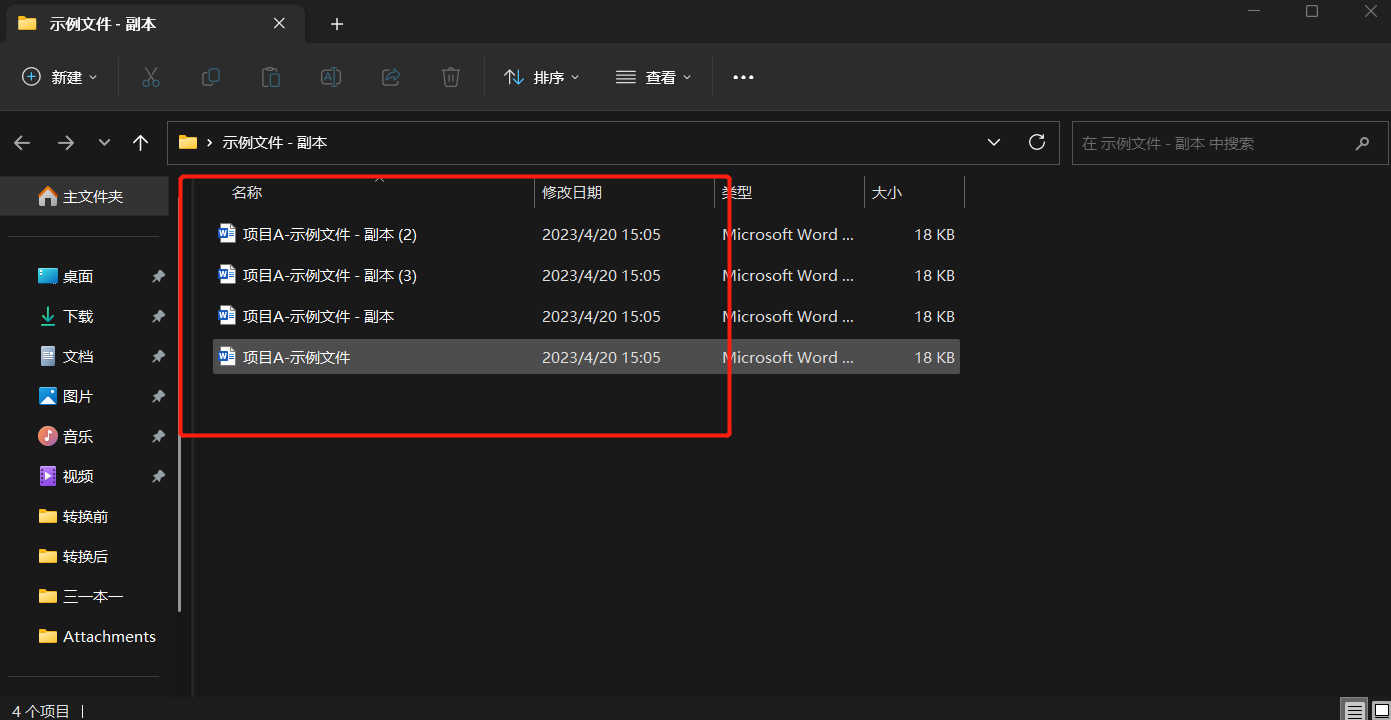
Task: Switch to the 示例文件 - 副本 tab
Action: (100, 23)
